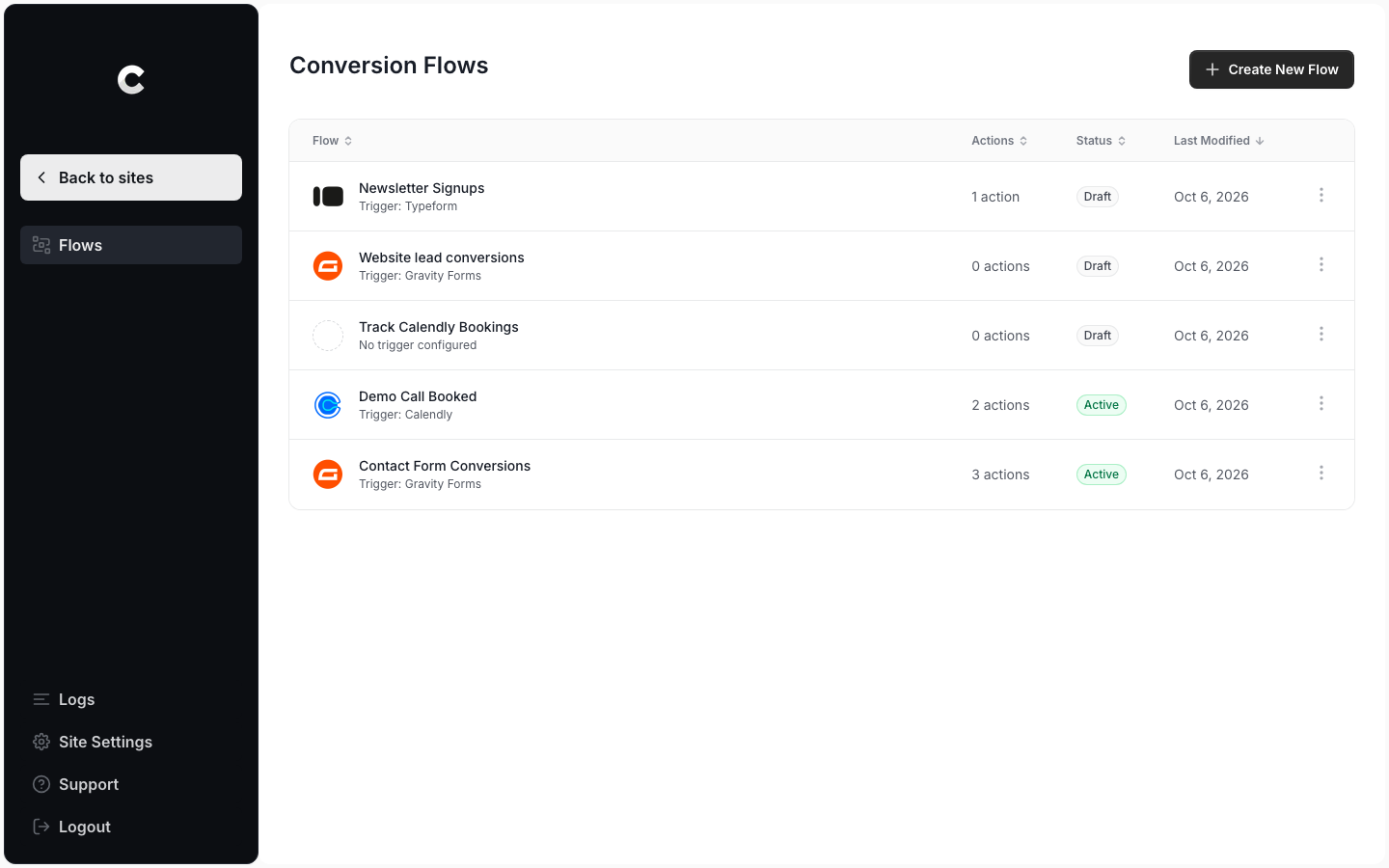Open the Contact Form Conversions flow
The width and height of the screenshot is (1389, 868).
point(445,466)
